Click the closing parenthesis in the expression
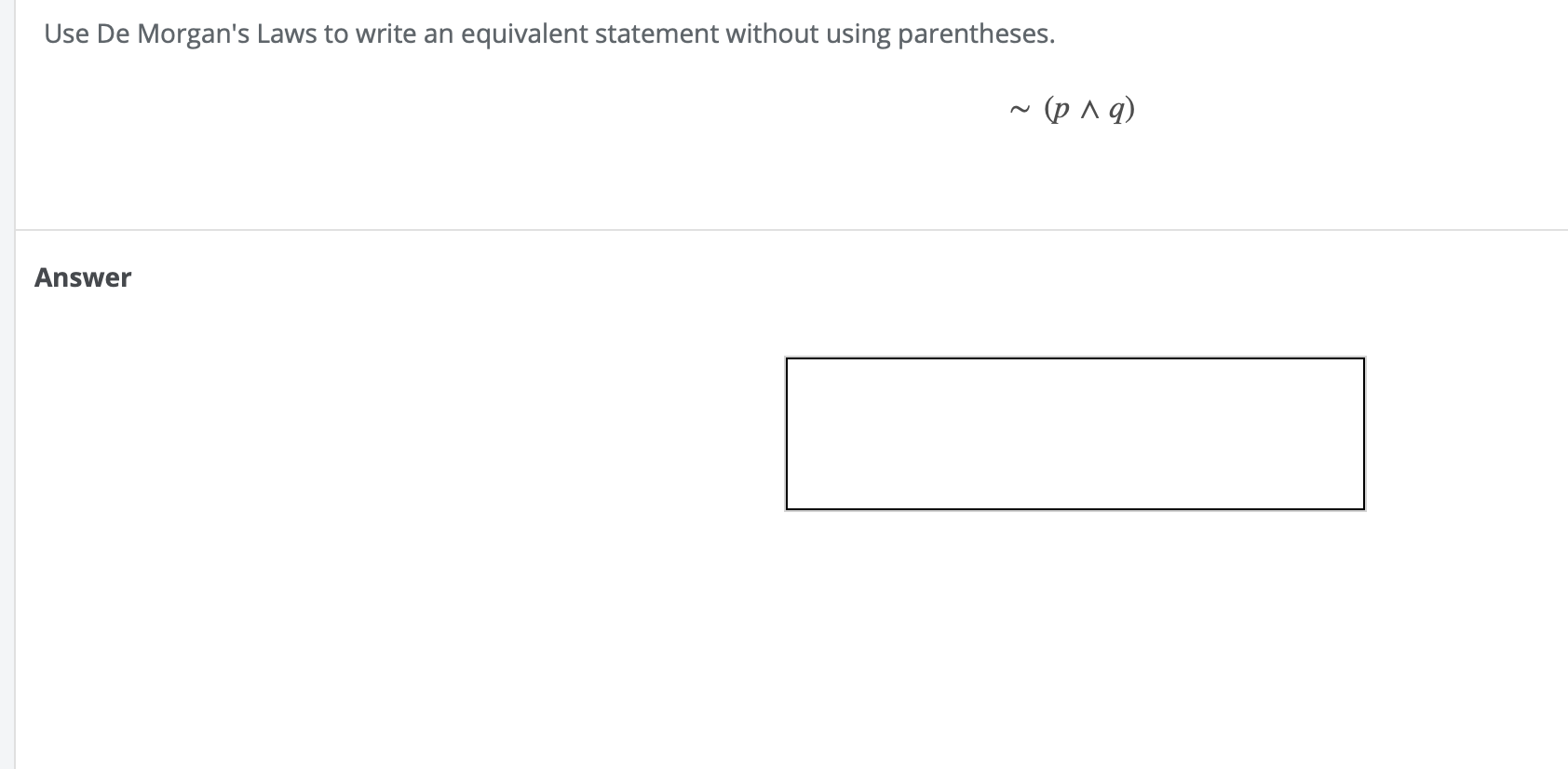1568x769 pixels. (x=1129, y=110)
